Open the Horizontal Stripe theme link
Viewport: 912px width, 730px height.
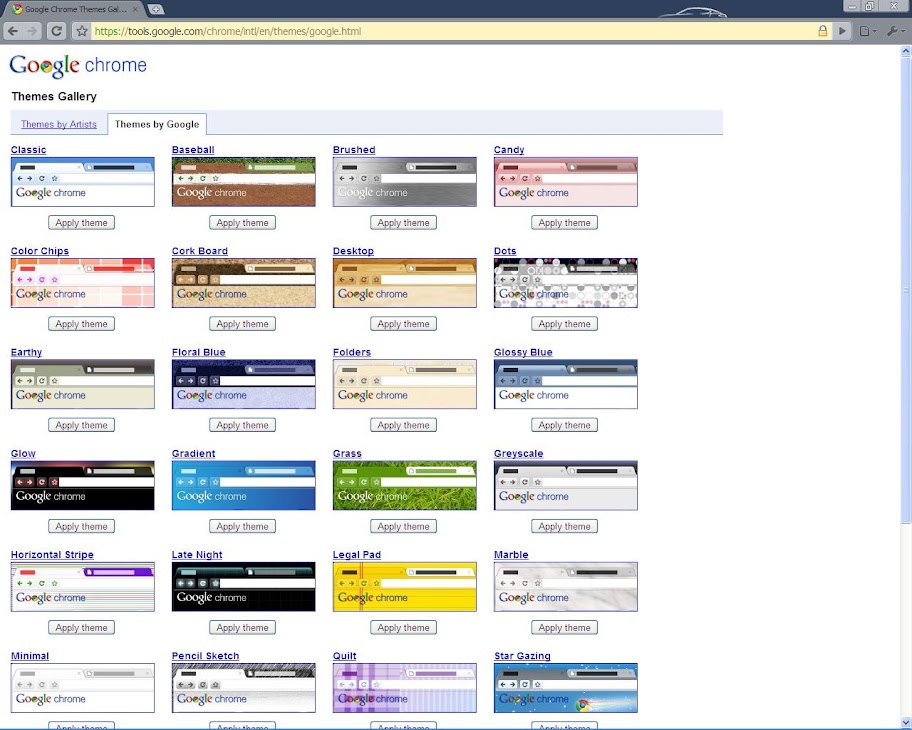[52, 554]
